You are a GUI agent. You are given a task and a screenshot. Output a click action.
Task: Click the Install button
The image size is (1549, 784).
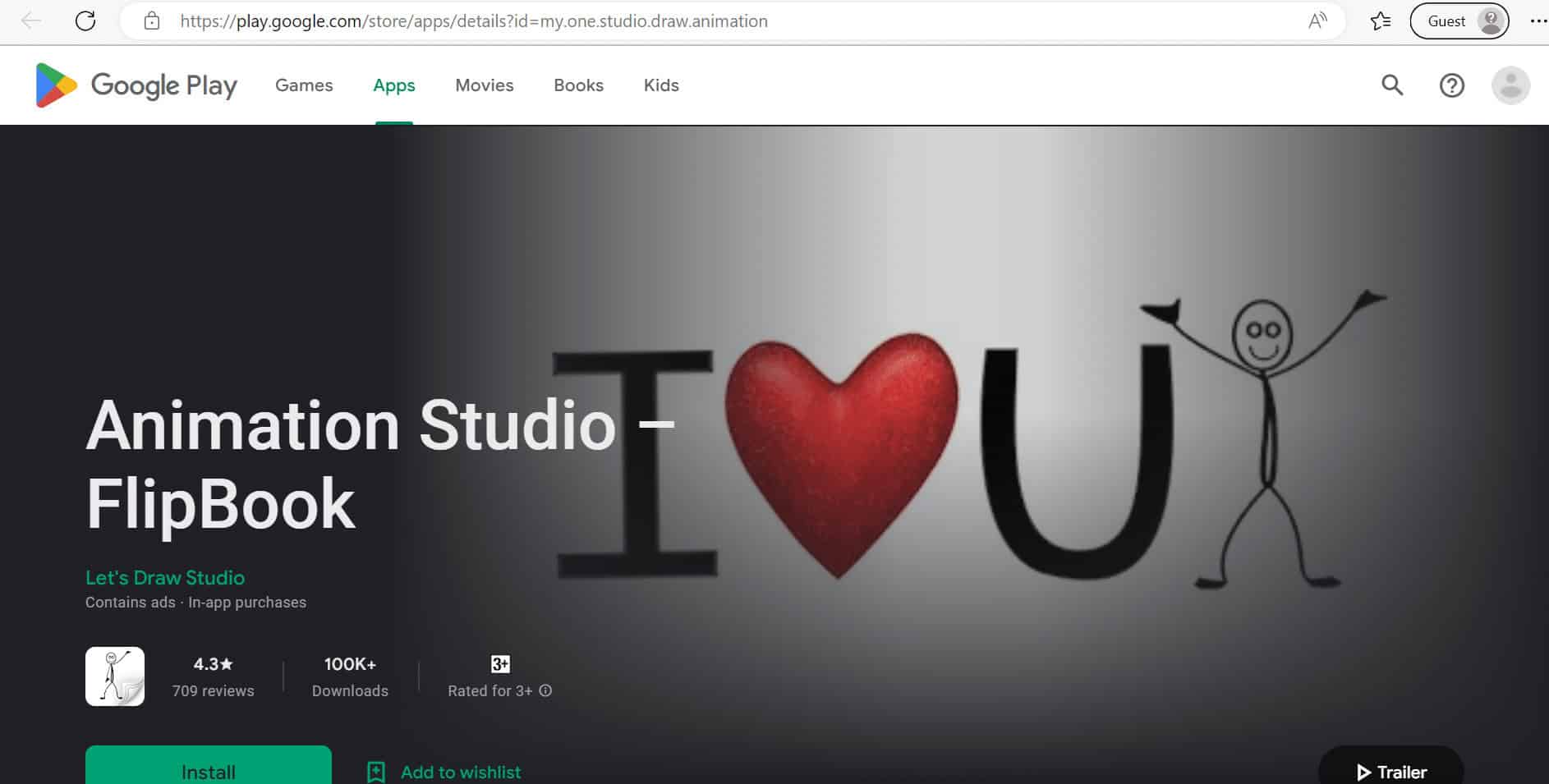click(x=209, y=765)
